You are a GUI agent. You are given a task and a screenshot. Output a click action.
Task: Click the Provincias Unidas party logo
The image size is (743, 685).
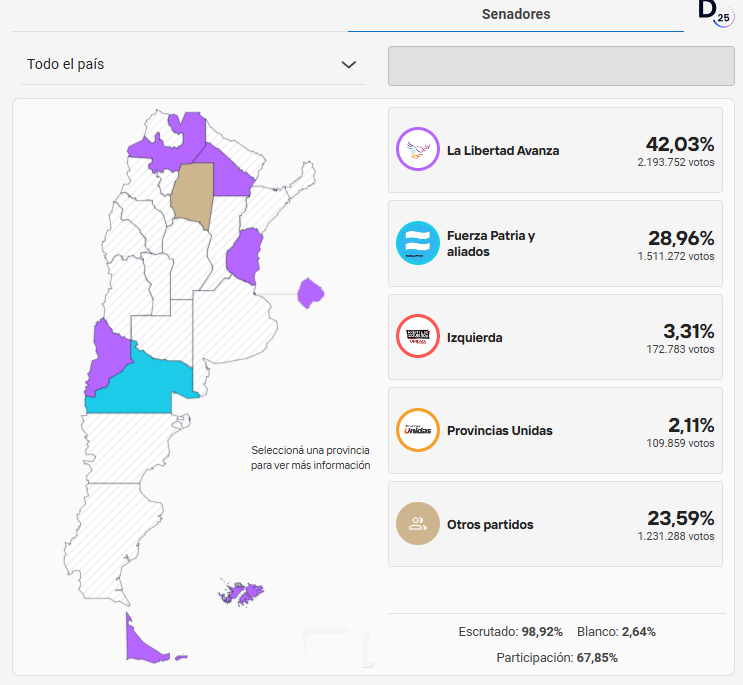coord(418,430)
